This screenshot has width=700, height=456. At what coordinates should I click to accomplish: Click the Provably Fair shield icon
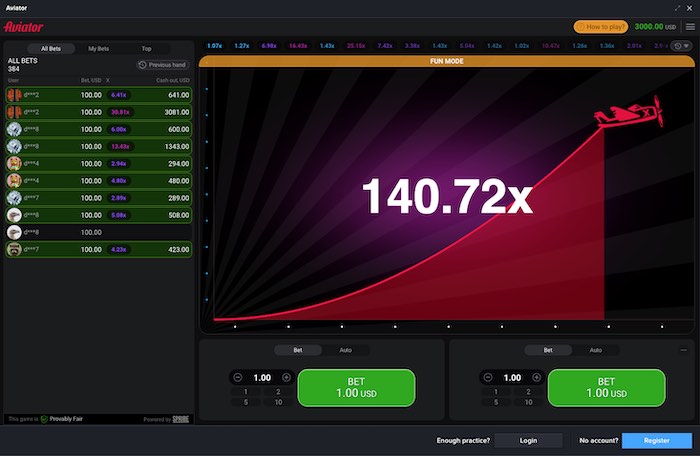[x=44, y=419]
